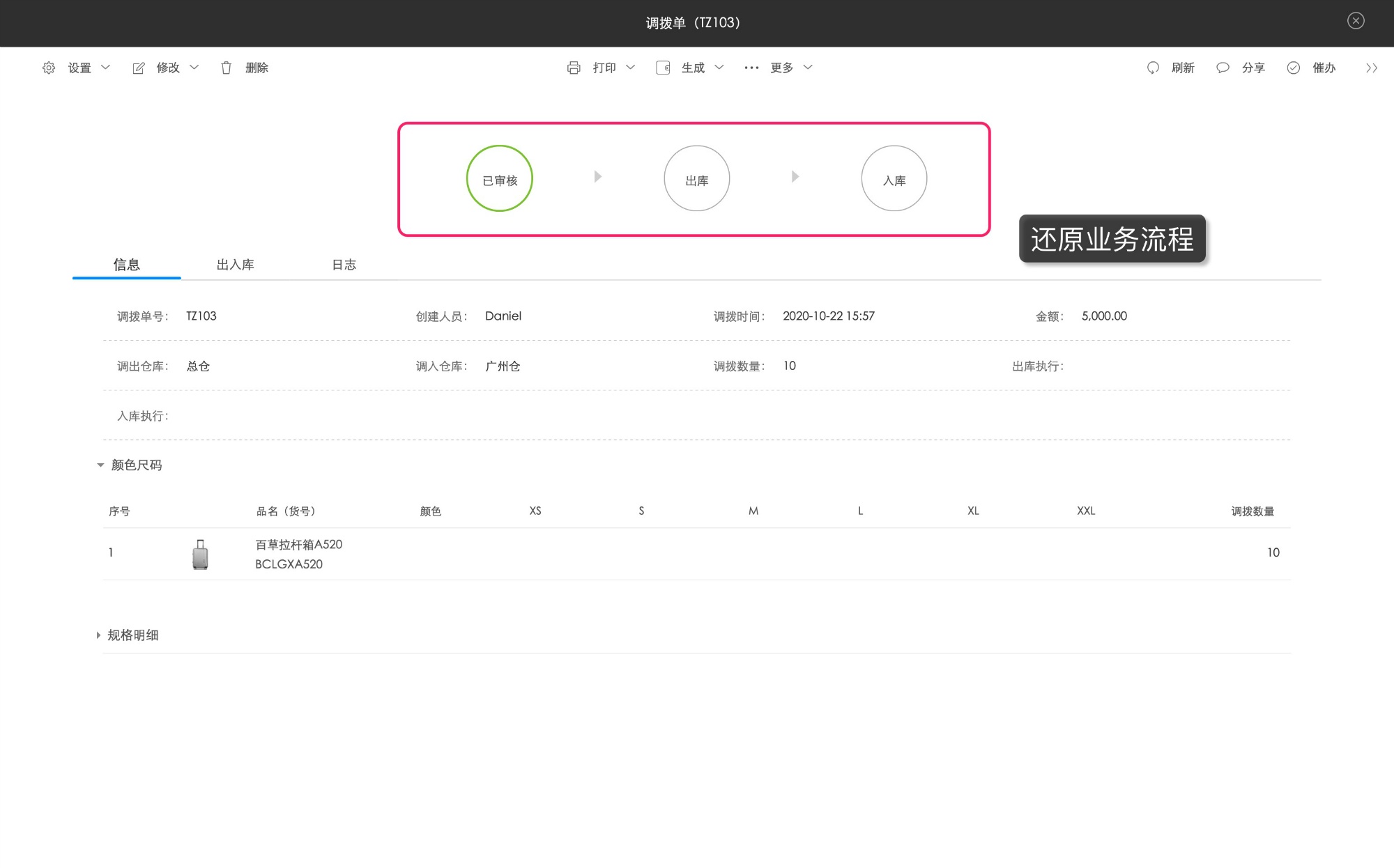This screenshot has width=1394, height=868.
Task: Open the 设置 dropdown arrow
Action: pyautogui.click(x=106, y=68)
